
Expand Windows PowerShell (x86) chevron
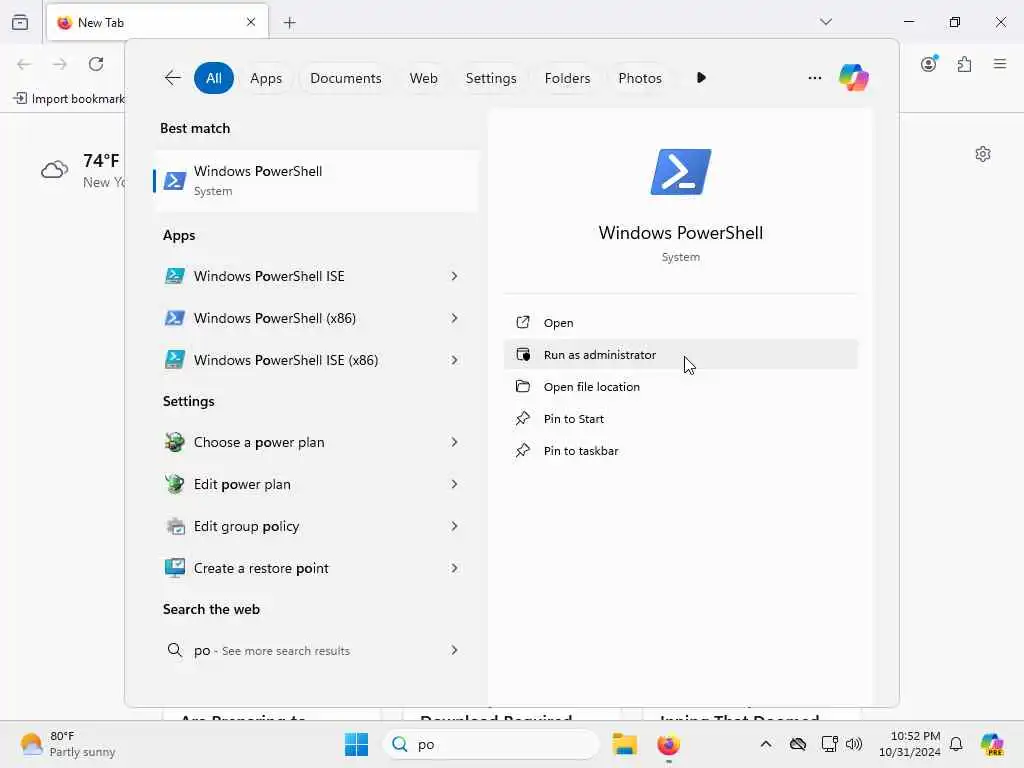[455, 318]
